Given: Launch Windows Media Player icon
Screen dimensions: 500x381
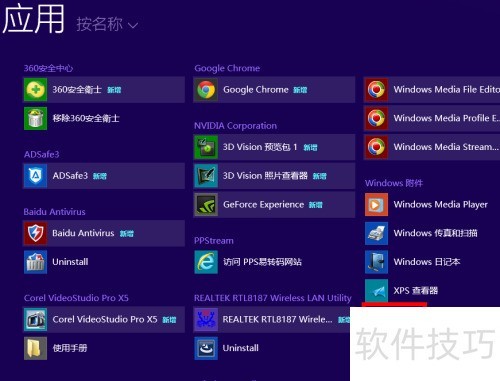Looking at the screenshot, I should click(376, 204).
